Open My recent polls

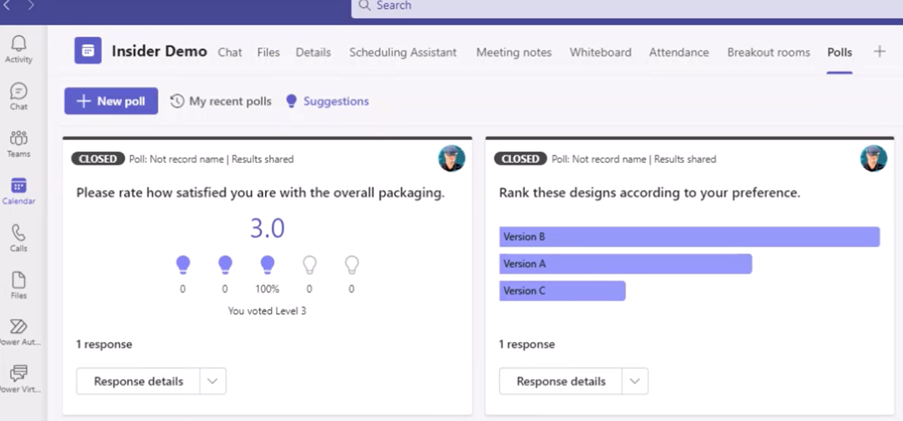point(221,101)
